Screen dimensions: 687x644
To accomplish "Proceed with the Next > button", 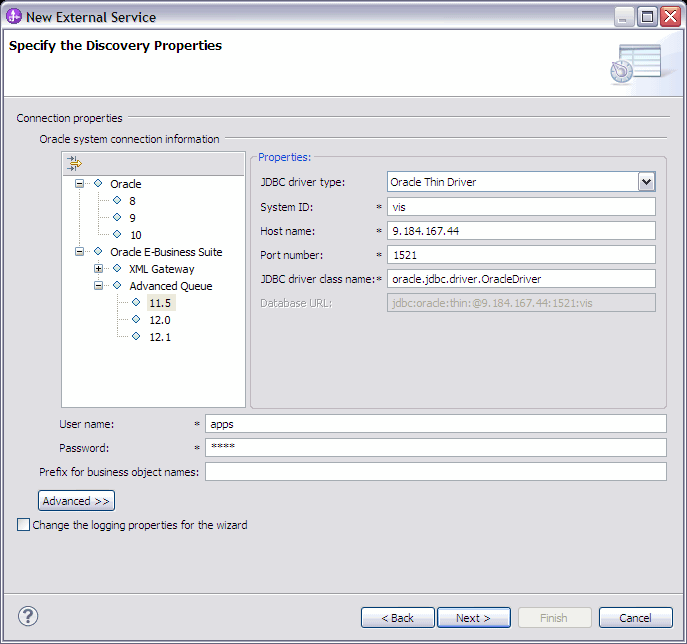I will click(x=474, y=618).
